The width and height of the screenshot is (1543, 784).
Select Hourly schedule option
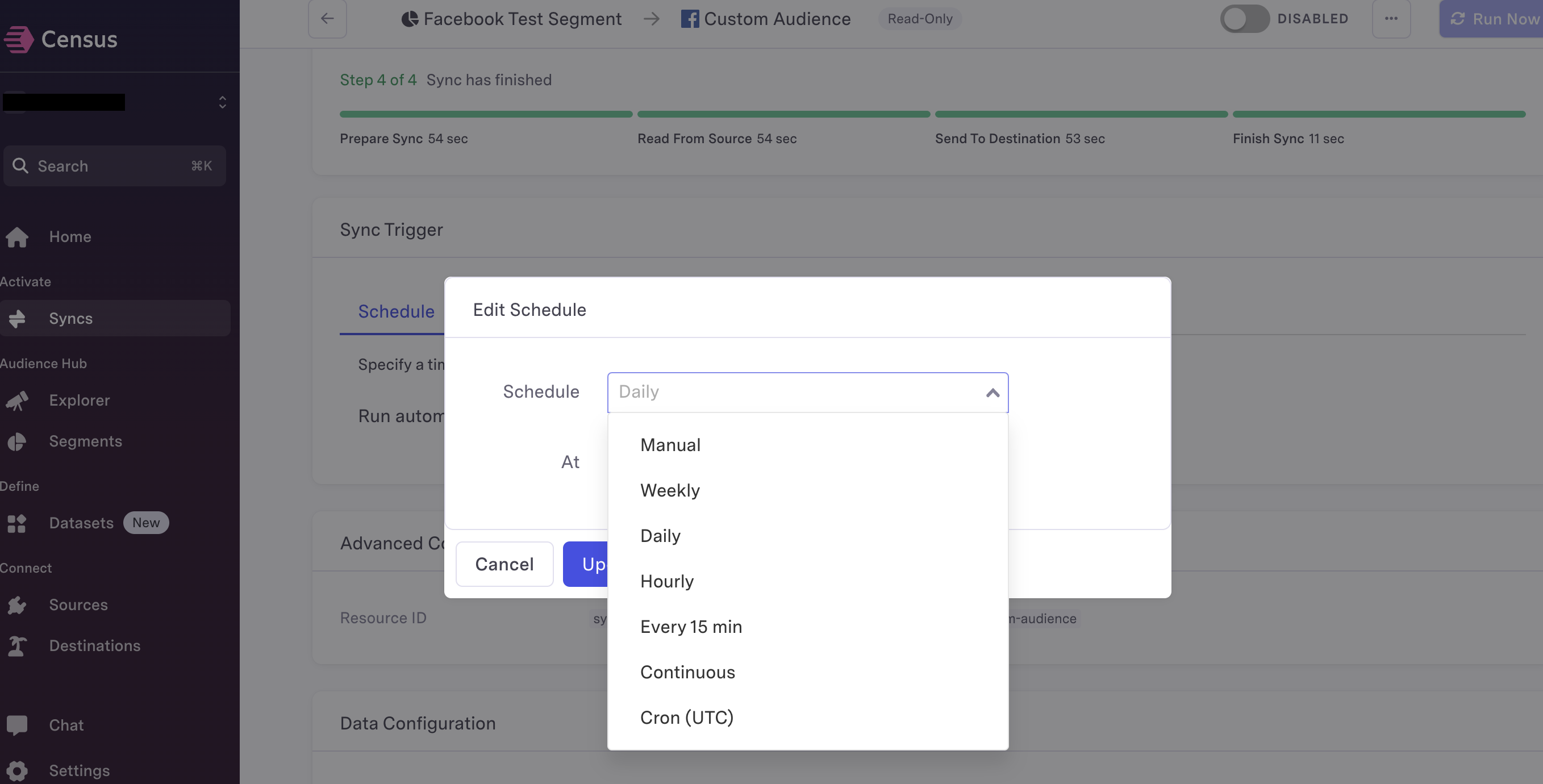coord(807,582)
